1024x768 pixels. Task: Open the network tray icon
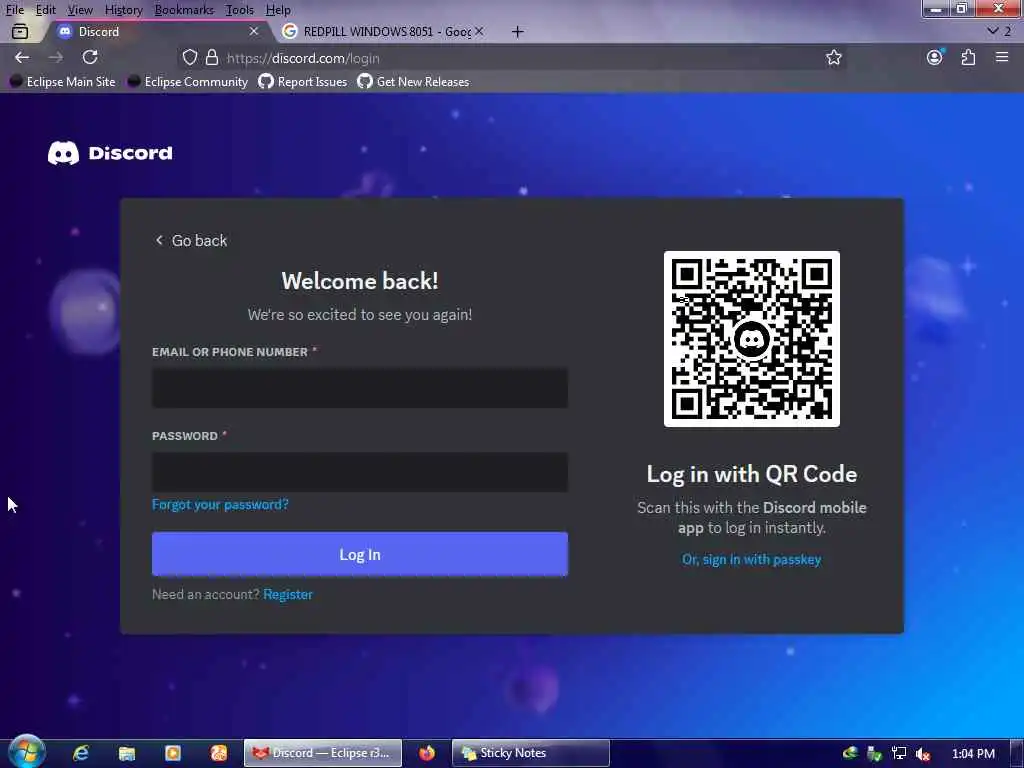[899, 754]
